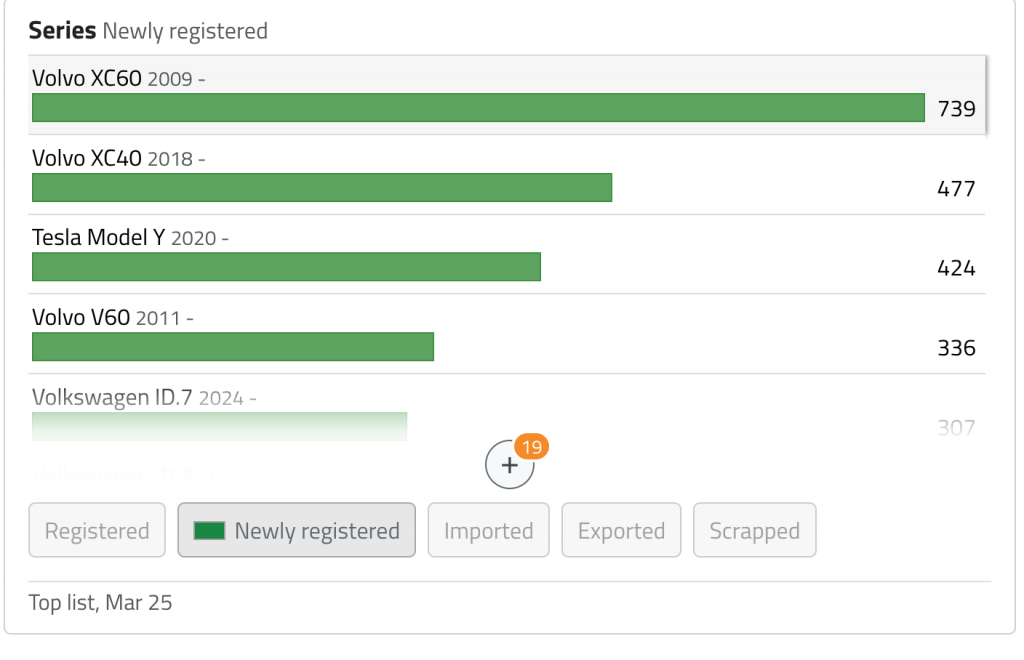
Task: Select the Registered filter button
Action: (97, 531)
